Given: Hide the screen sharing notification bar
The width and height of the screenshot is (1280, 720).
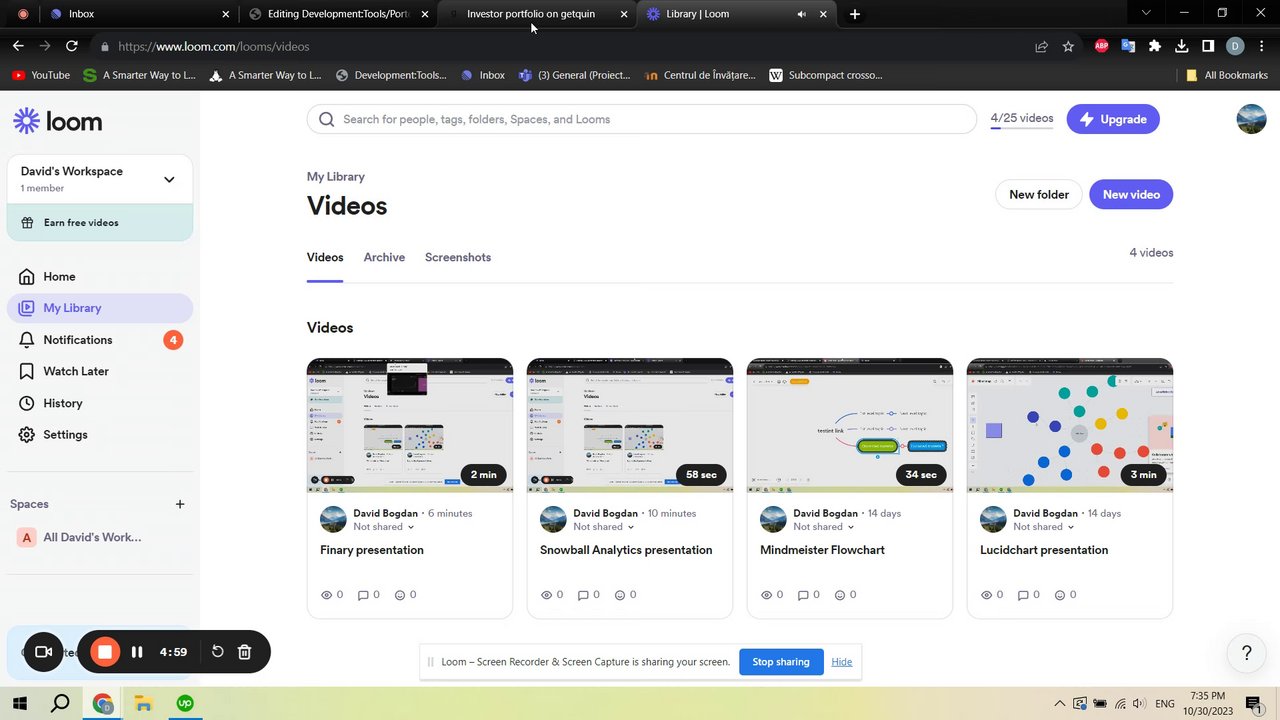Looking at the screenshot, I should pyautogui.click(x=841, y=662).
